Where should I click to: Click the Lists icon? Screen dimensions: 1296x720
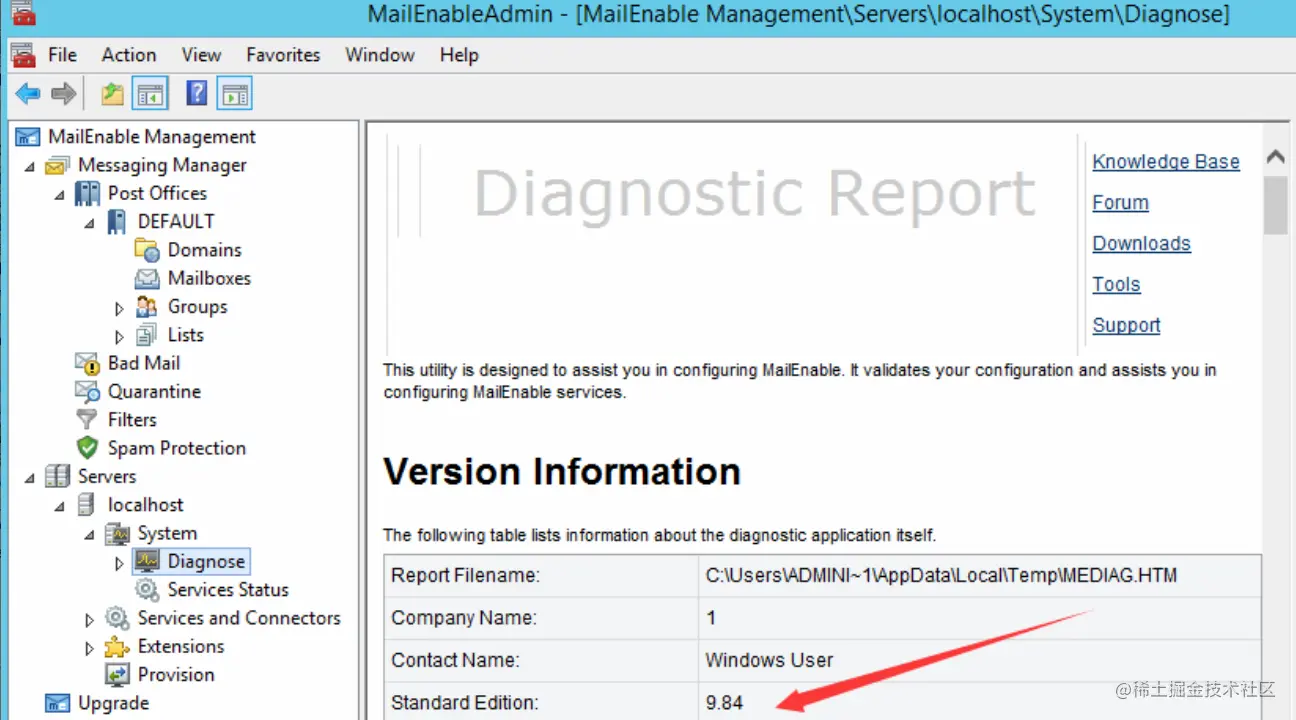[x=147, y=335]
